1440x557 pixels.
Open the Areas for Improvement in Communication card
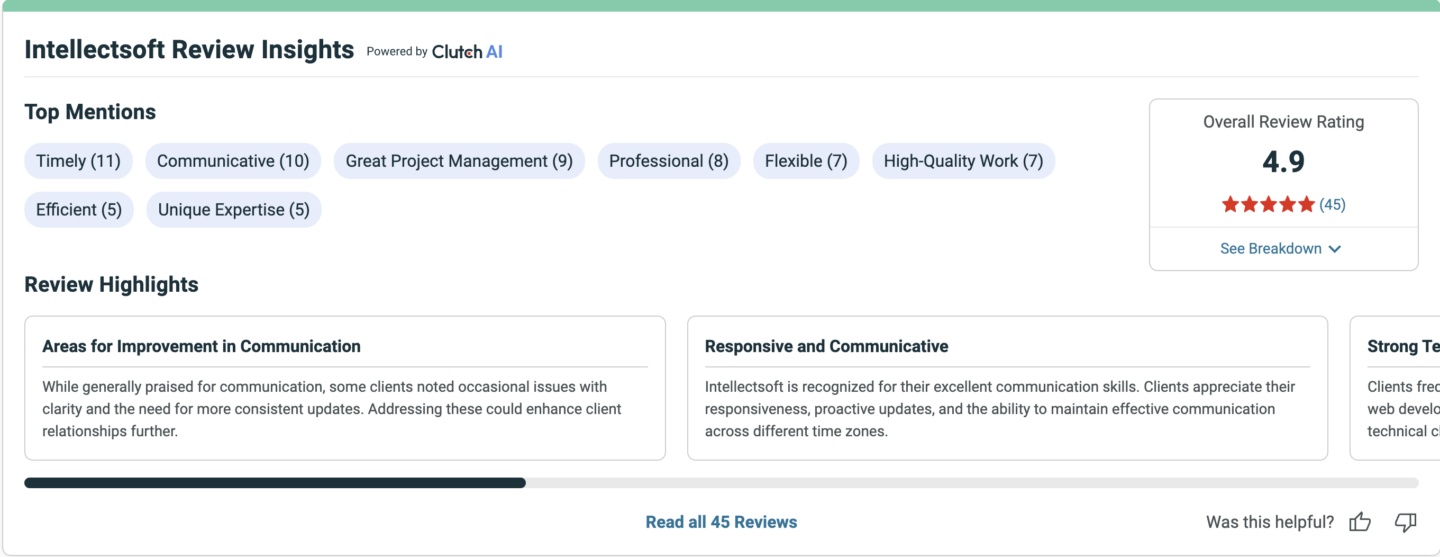pyautogui.click(x=345, y=388)
